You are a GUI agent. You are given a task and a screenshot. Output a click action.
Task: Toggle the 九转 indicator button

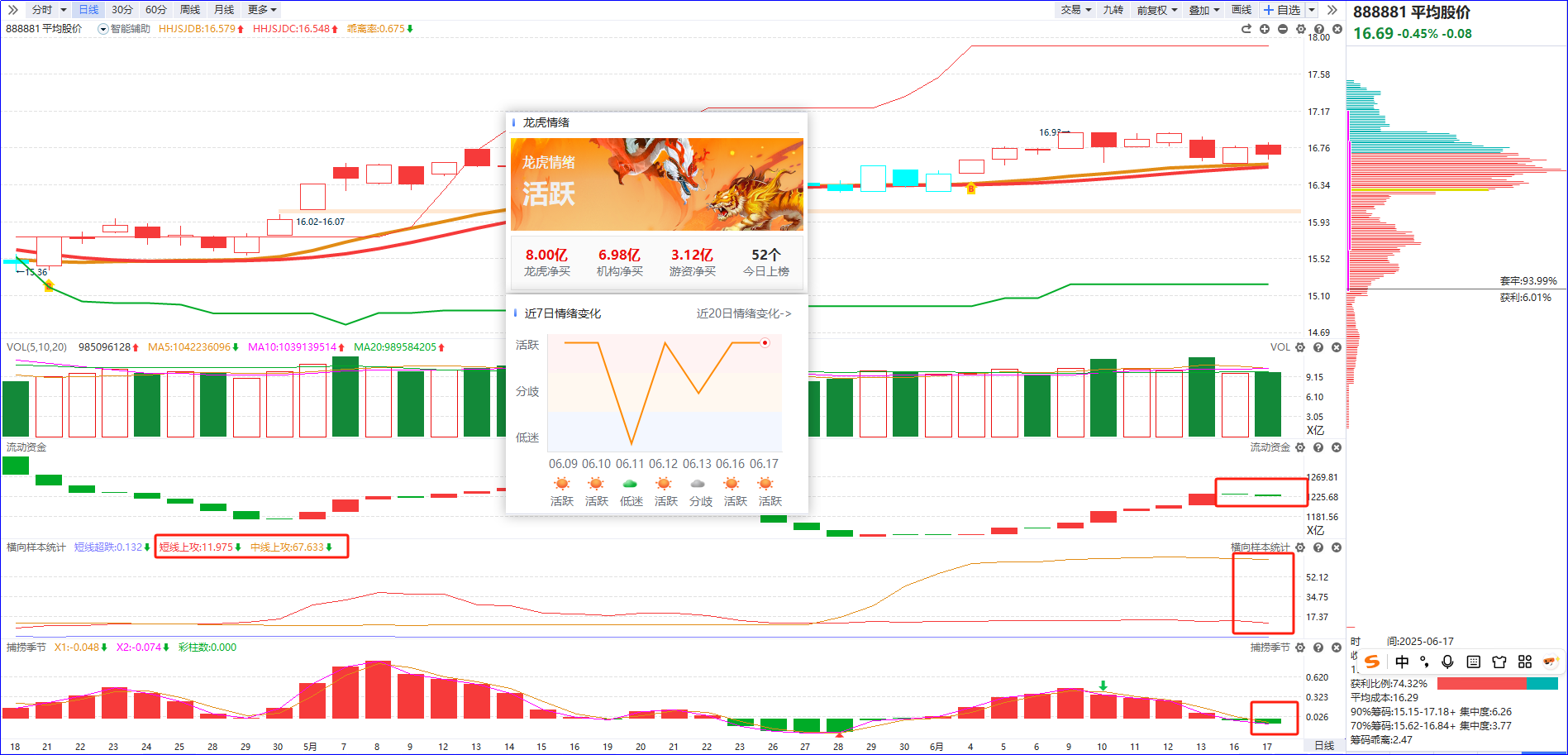click(1113, 10)
